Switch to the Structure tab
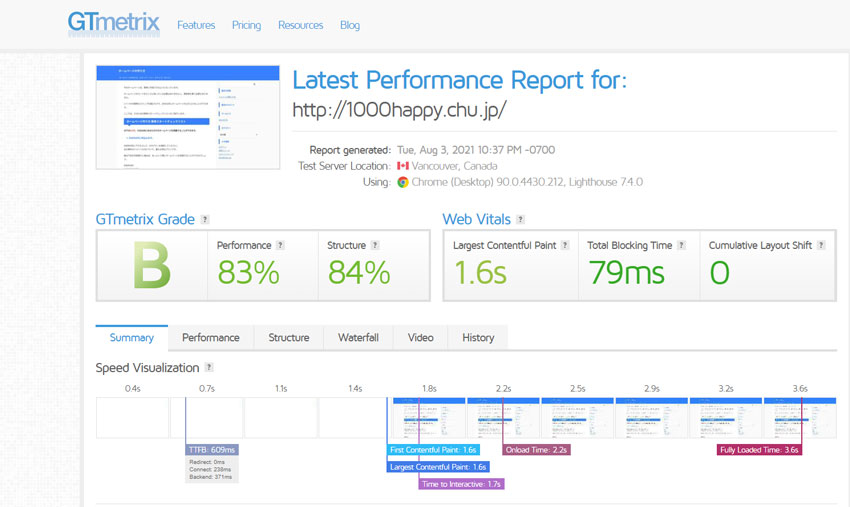This screenshot has height=507, width=850. pyautogui.click(x=289, y=338)
